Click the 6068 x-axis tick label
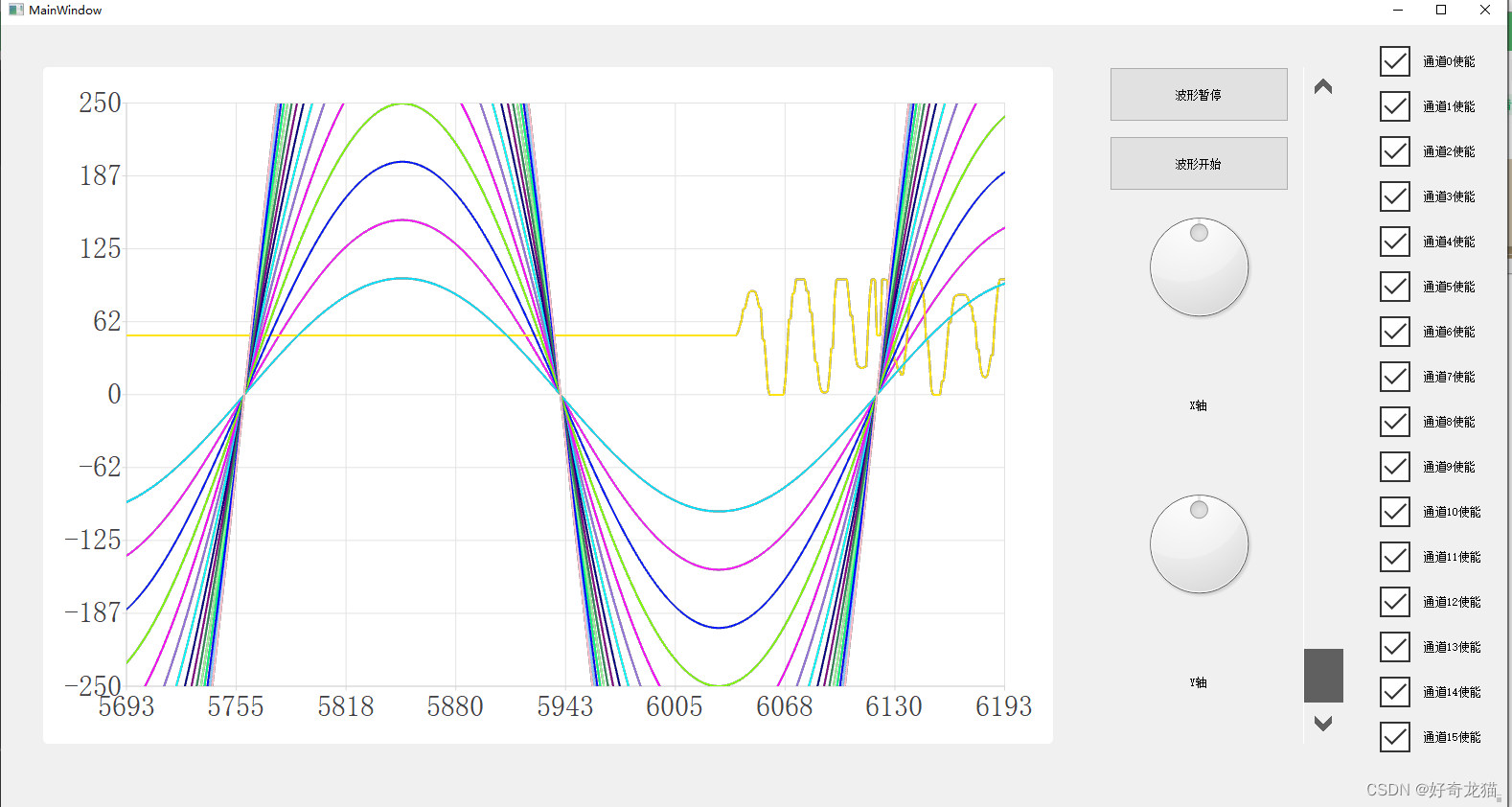The height and width of the screenshot is (807, 1512). click(785, 707)
